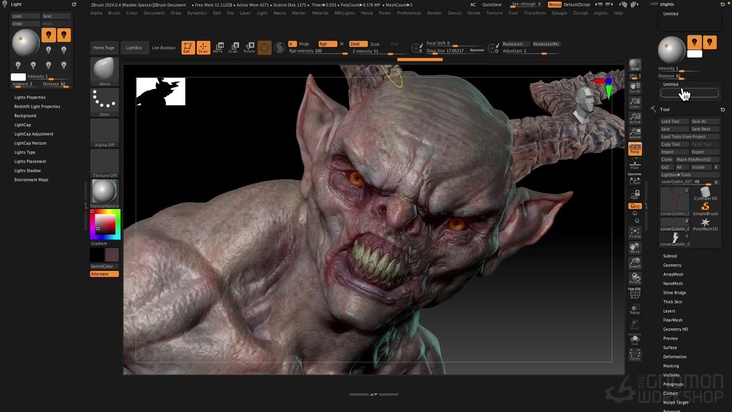Open the StartupMaterial picker
Screen dimensions: 732x412
tap(104, 192)
